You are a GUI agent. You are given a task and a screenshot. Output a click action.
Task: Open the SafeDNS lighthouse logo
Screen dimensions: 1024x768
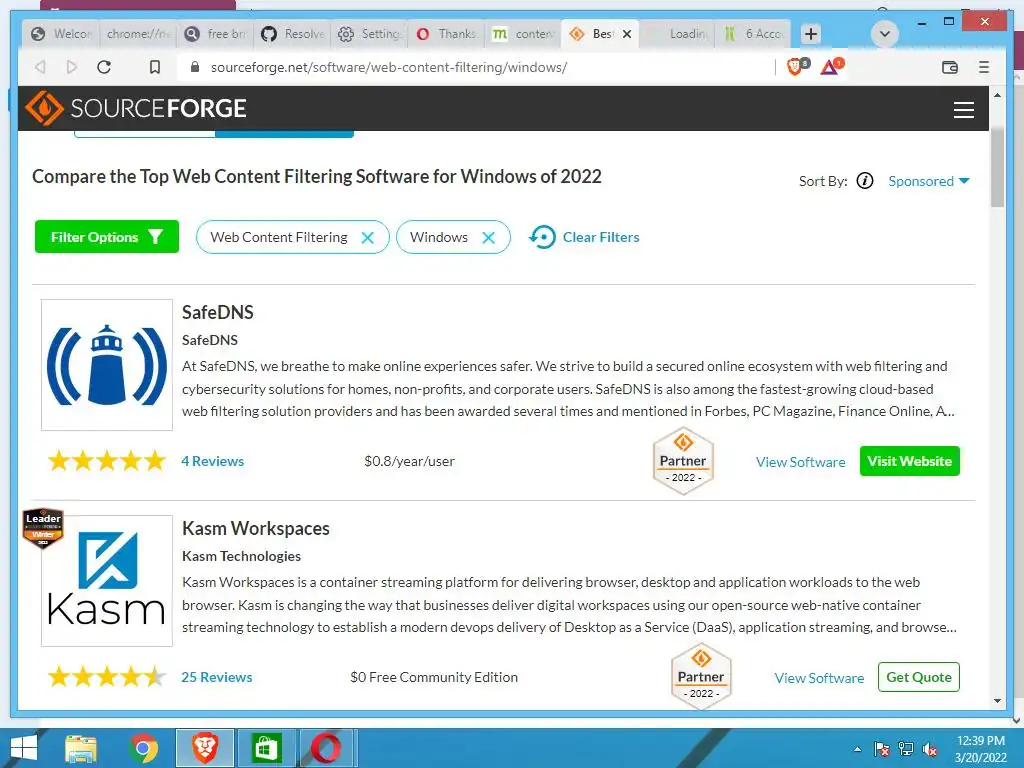[x=106, y=365]
